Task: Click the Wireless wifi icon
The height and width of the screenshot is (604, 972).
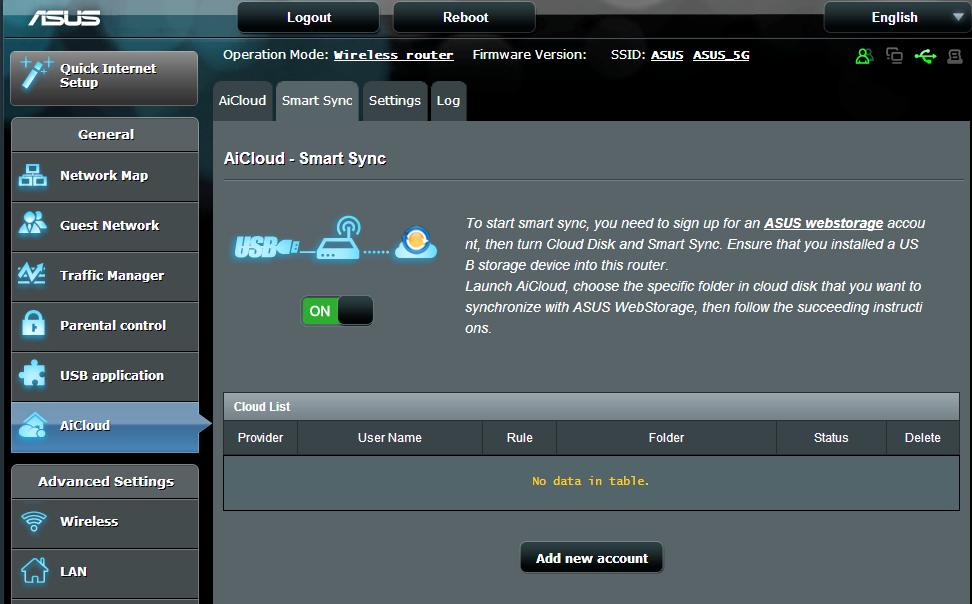Action: pos(33,521)
